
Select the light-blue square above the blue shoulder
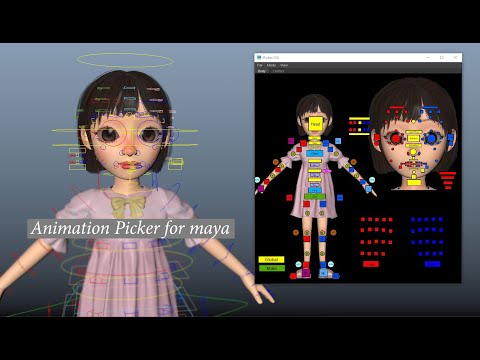tap(338, 141)
